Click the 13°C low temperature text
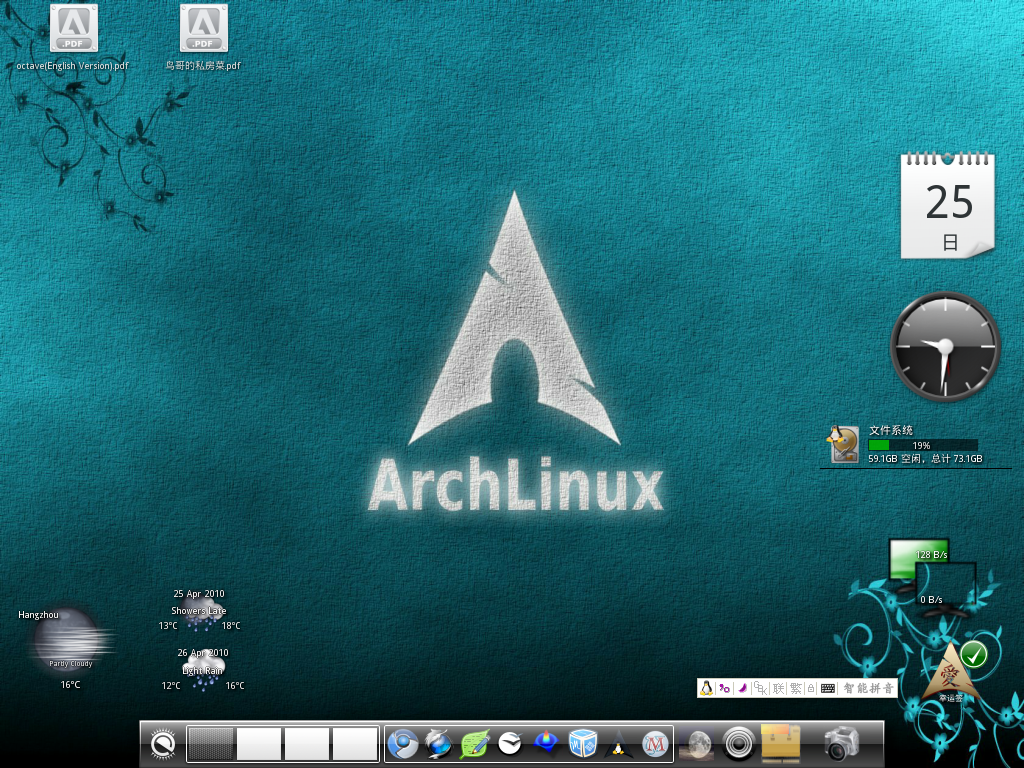 point(168,626)
